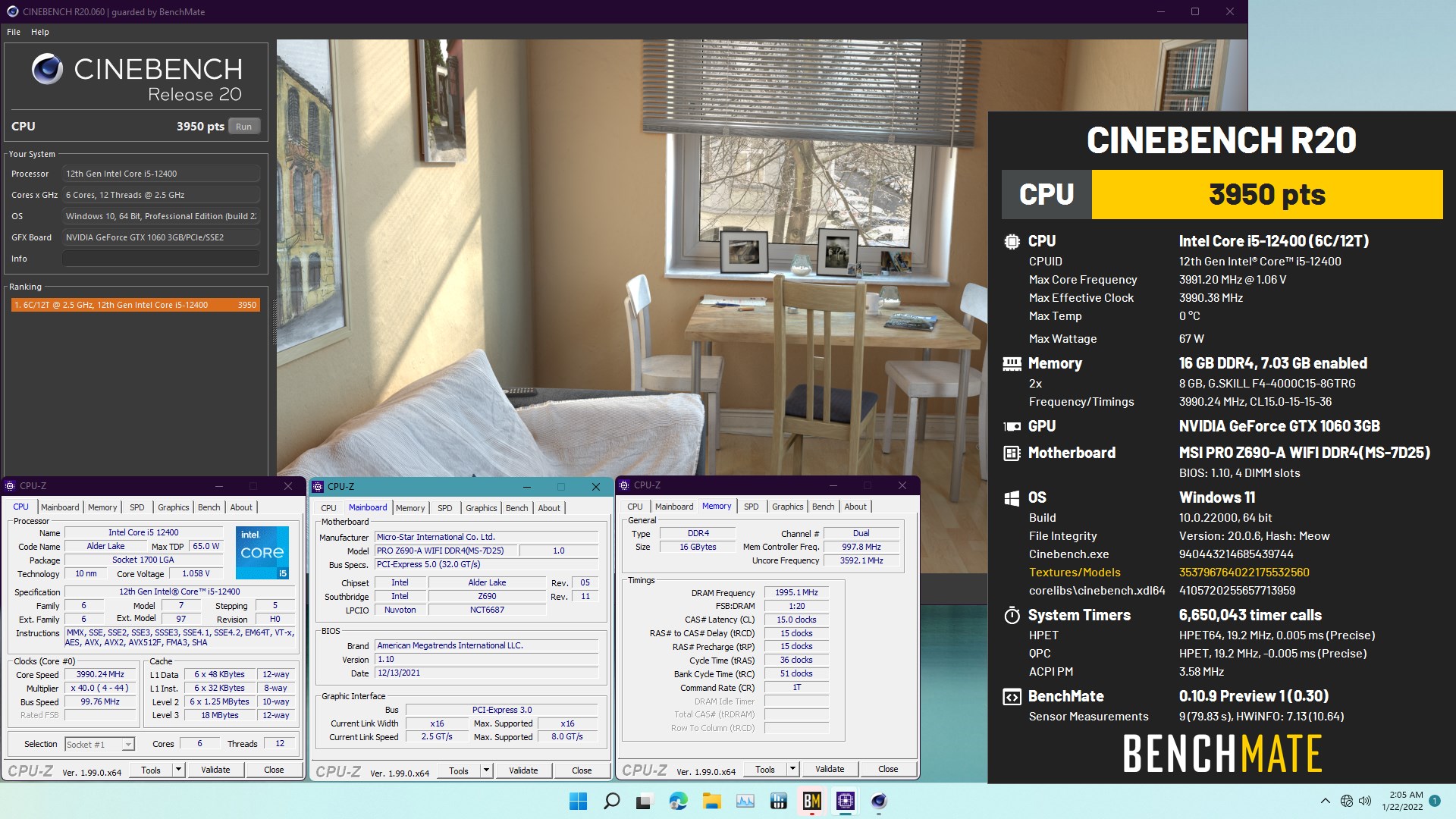Show hidden system tray icons chevron
Viewport: 1456px width, 819px height.
point(1325,801)
